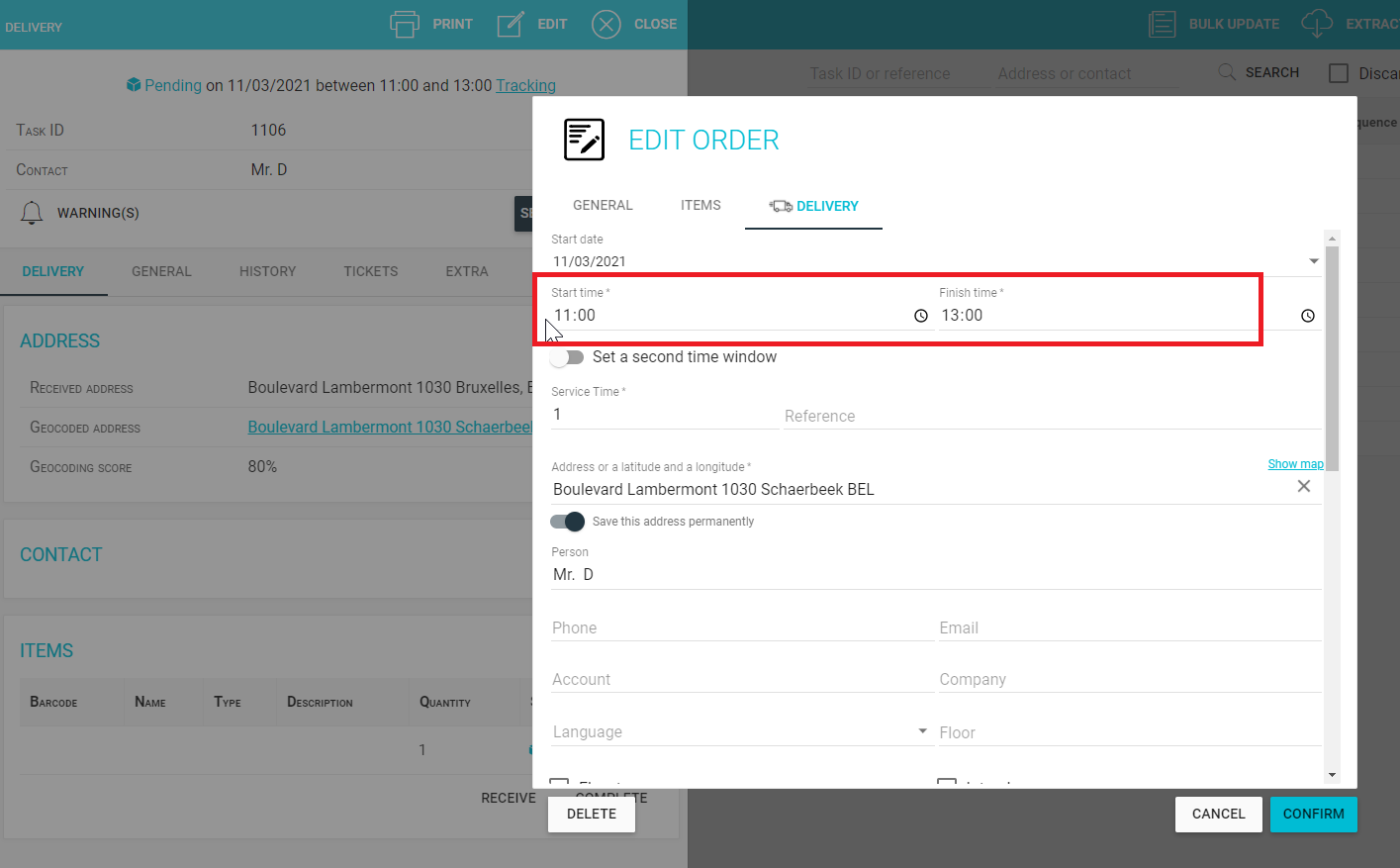This screenshot has width=1400, height=868.
Task: Enable Set a second time window
Action: coord(566,357)
